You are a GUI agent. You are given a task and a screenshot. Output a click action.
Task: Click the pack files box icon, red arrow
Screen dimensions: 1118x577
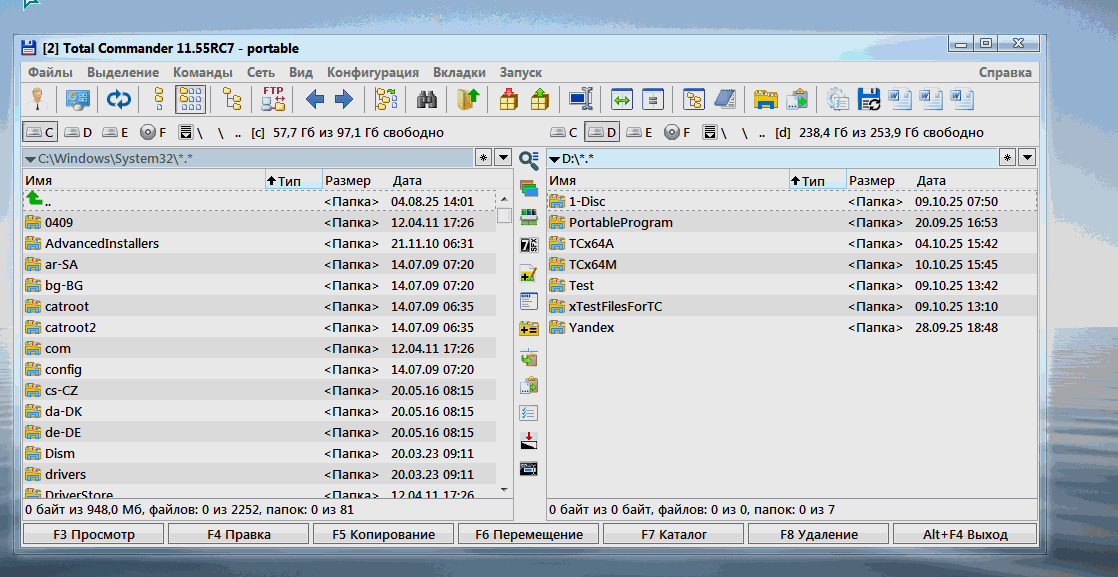click(508, 100)
